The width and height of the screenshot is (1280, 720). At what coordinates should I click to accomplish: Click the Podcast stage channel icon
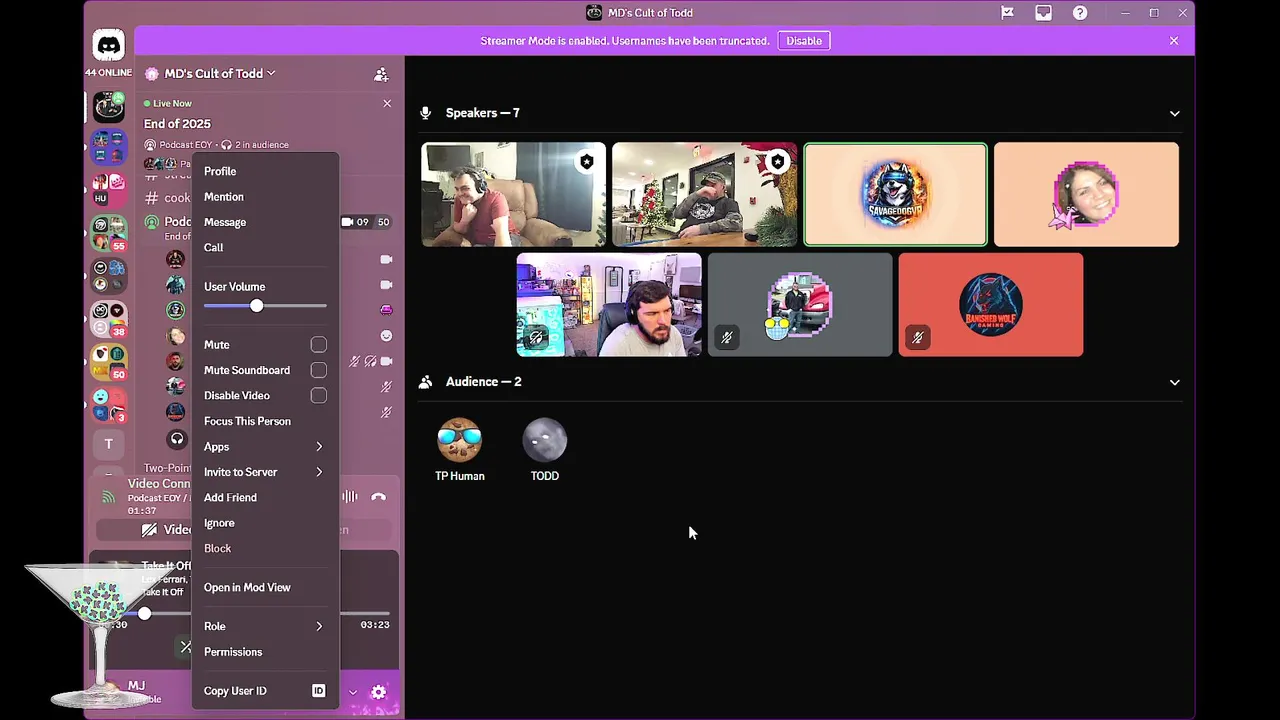152,222
